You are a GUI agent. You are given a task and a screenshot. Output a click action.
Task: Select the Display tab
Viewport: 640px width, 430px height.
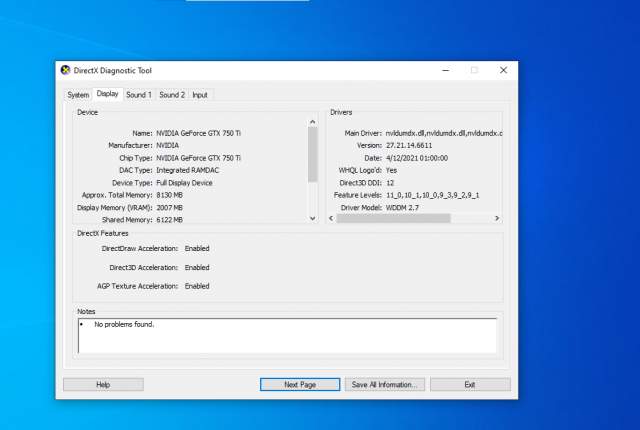pyautogui.click(x=107, y=94)
